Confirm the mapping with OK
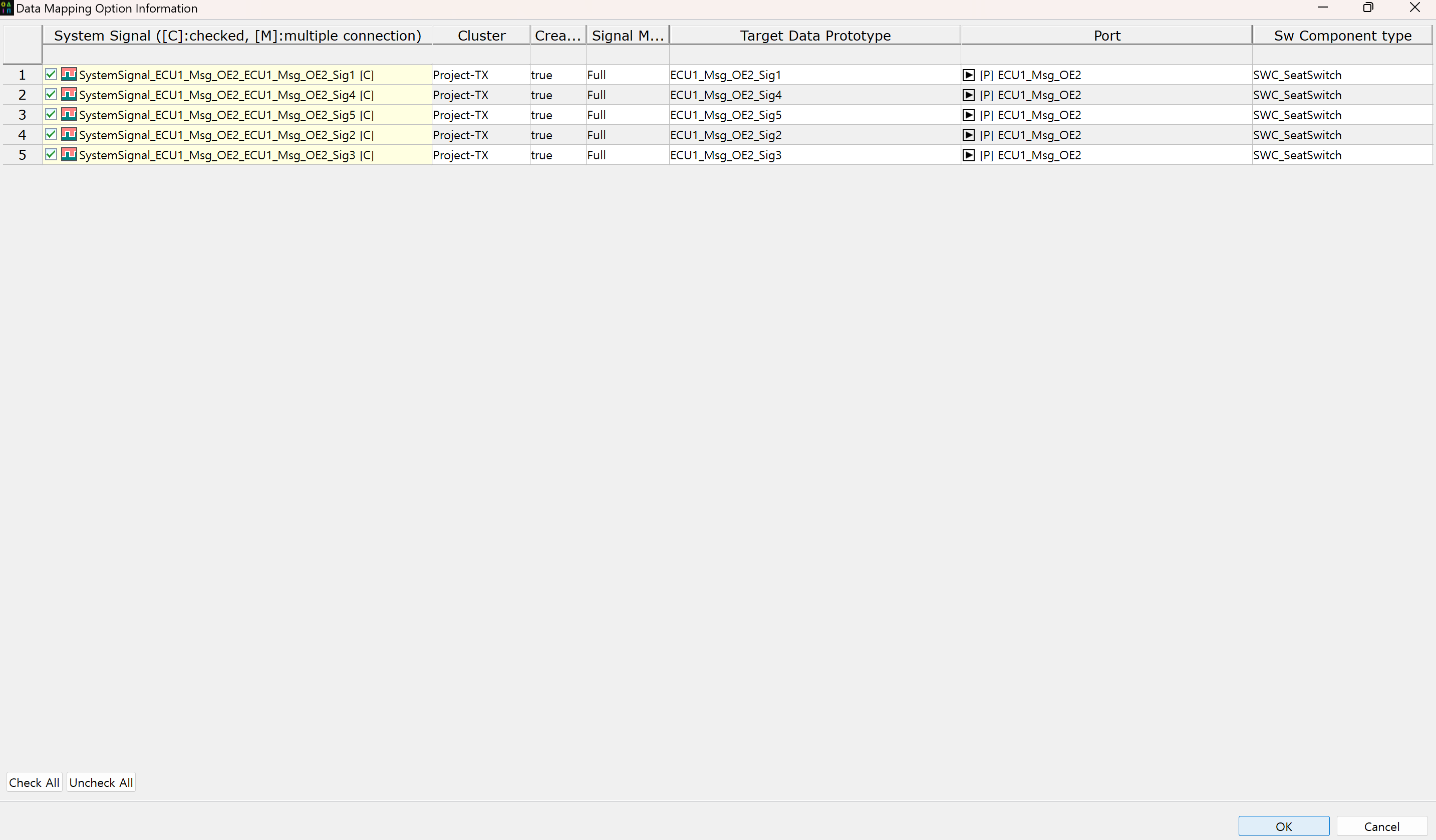This screenshot has height=840, width=1436. pyautogui.click(x=1284, y=826)
